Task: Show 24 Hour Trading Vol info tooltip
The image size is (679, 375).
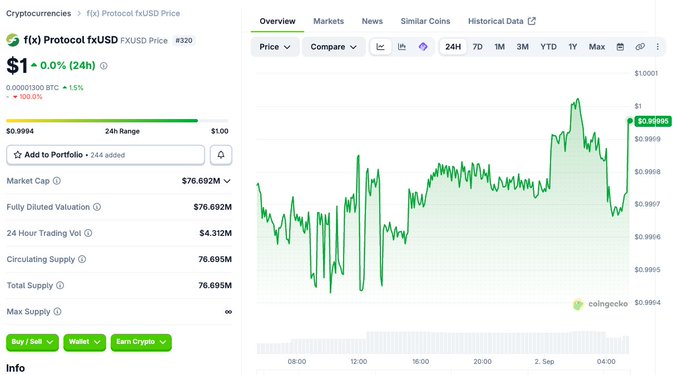Action: pyautogui.click(x=88, y=233)
